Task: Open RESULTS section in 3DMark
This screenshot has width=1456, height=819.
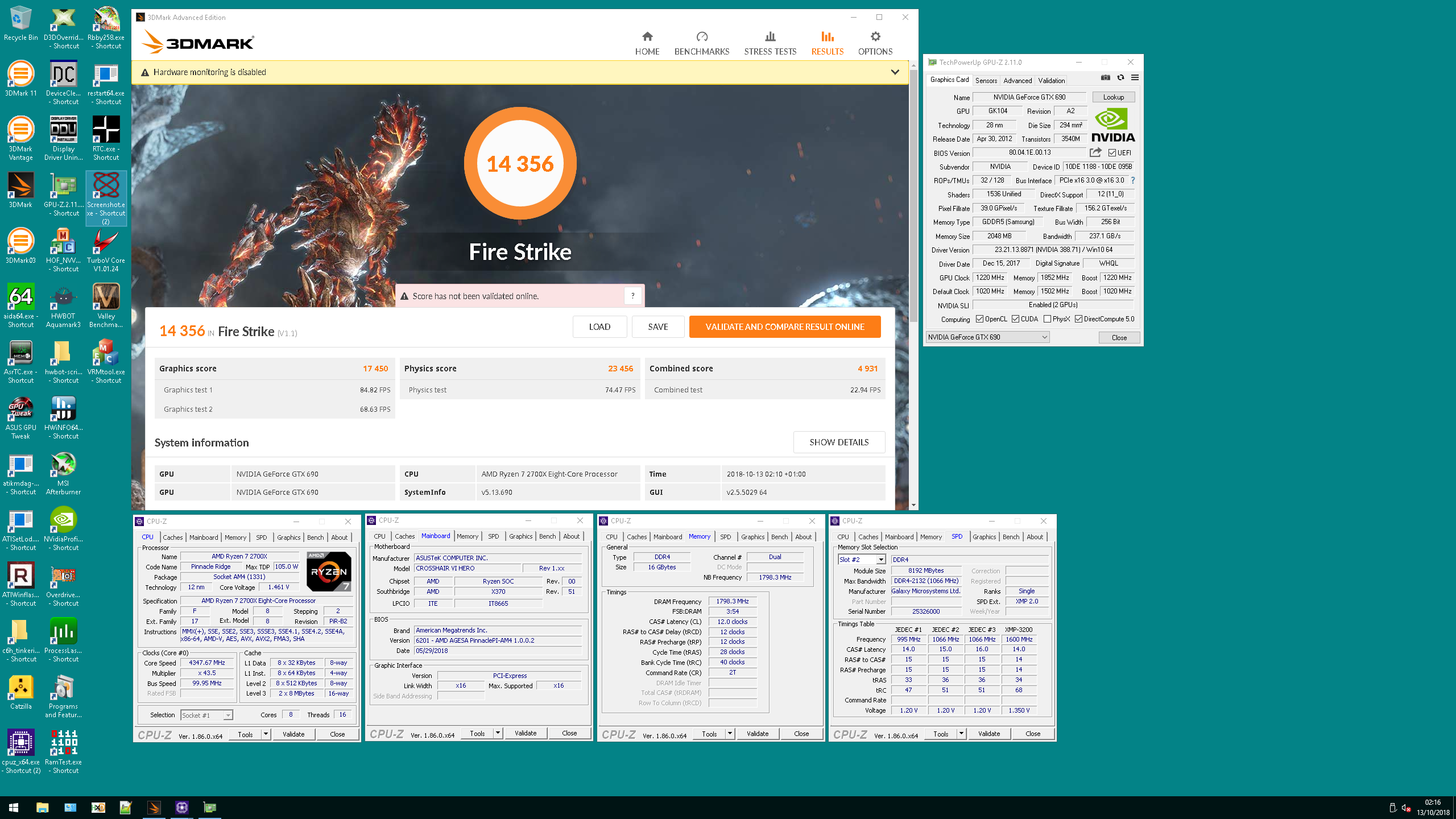Action: [x=827, y=44]
